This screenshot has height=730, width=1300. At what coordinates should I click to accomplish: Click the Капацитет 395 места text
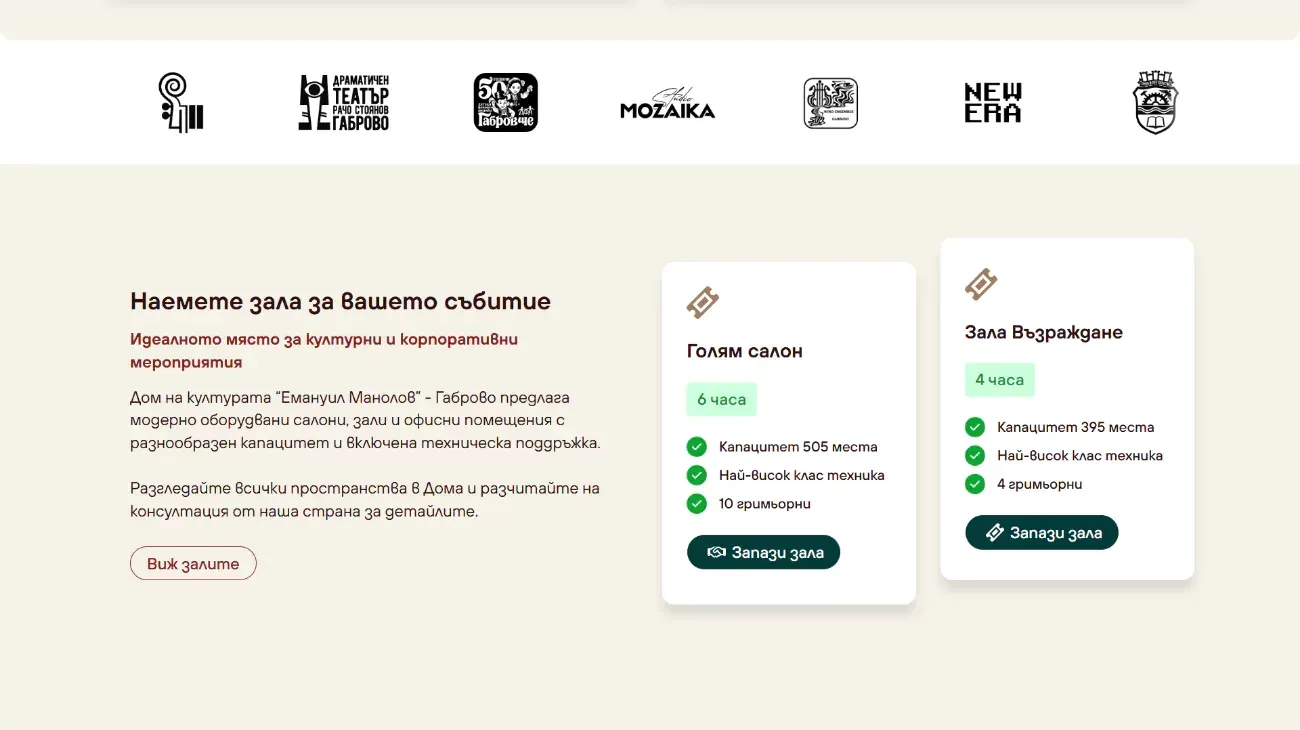(x=1076, y=427)
